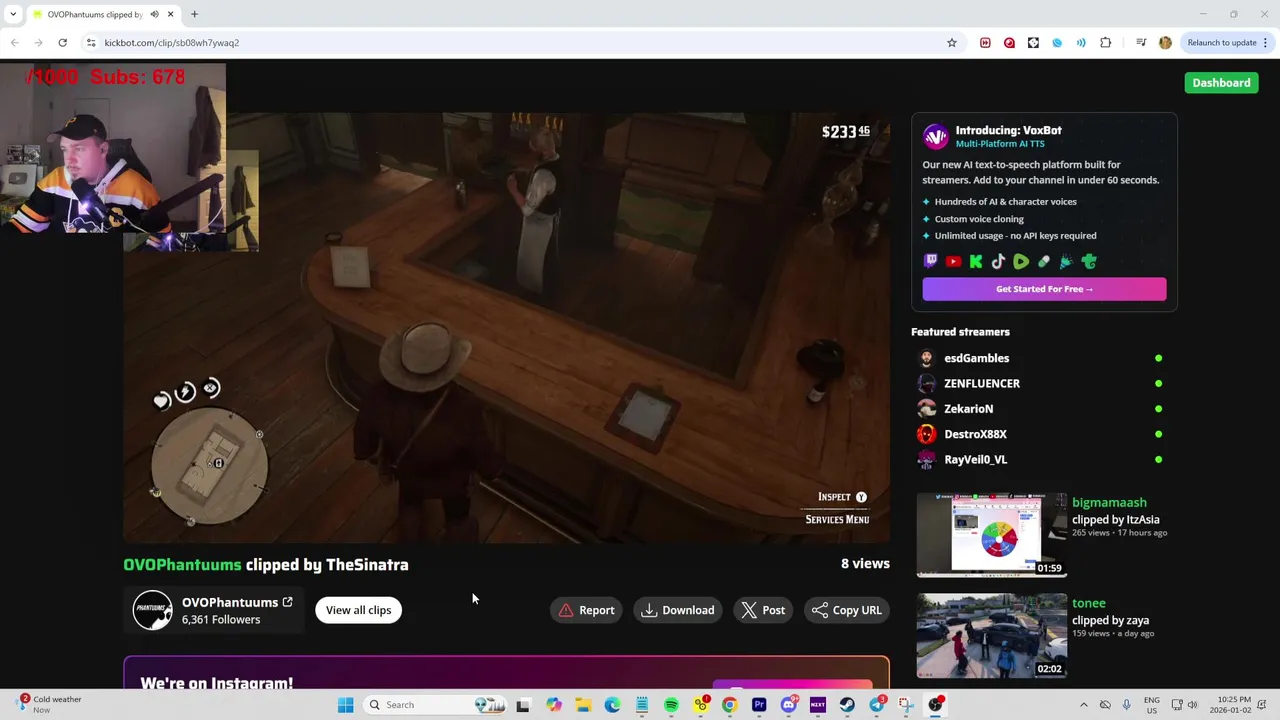Open a new browser tab
Image resolution: width=1280 pixels, height=720 pixels.
pos(194,14)
